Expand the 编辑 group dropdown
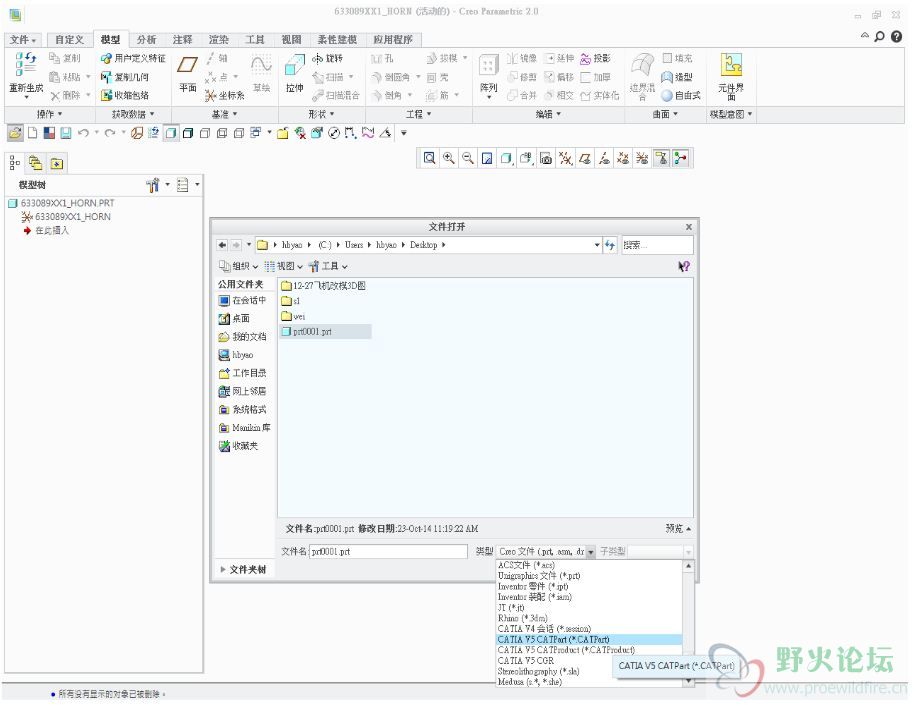Image resolution: width=917 pixels, height=706 pixels. coord(549,114)
